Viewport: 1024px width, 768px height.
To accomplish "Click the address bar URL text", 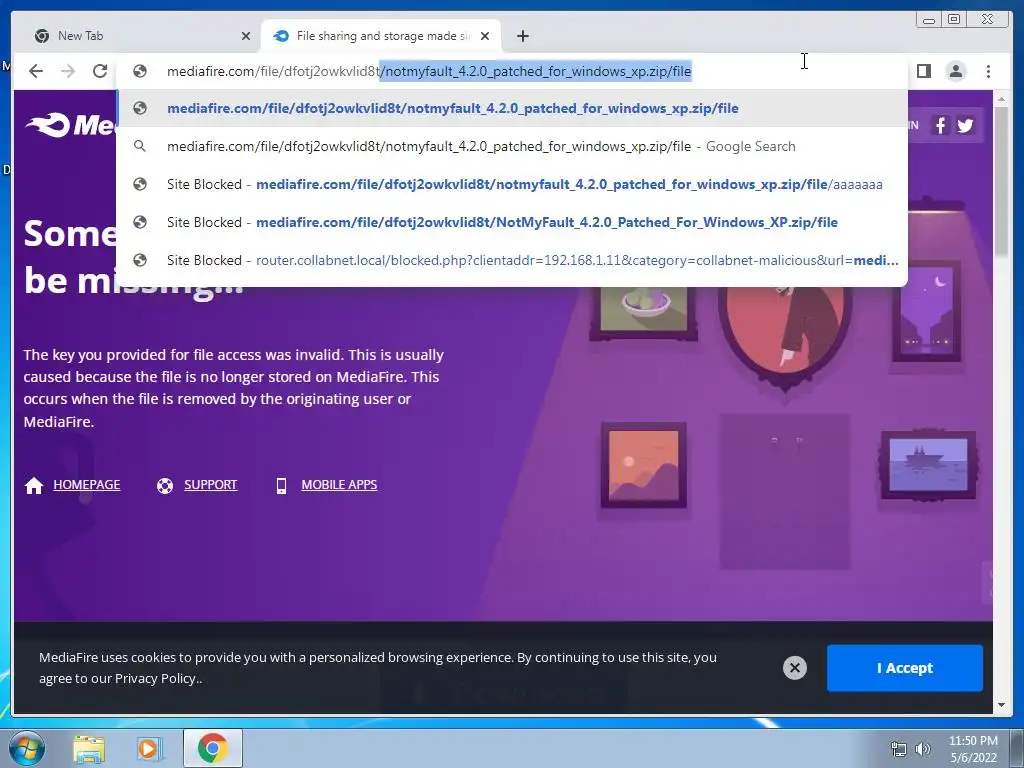I will (x=428, y=71).
